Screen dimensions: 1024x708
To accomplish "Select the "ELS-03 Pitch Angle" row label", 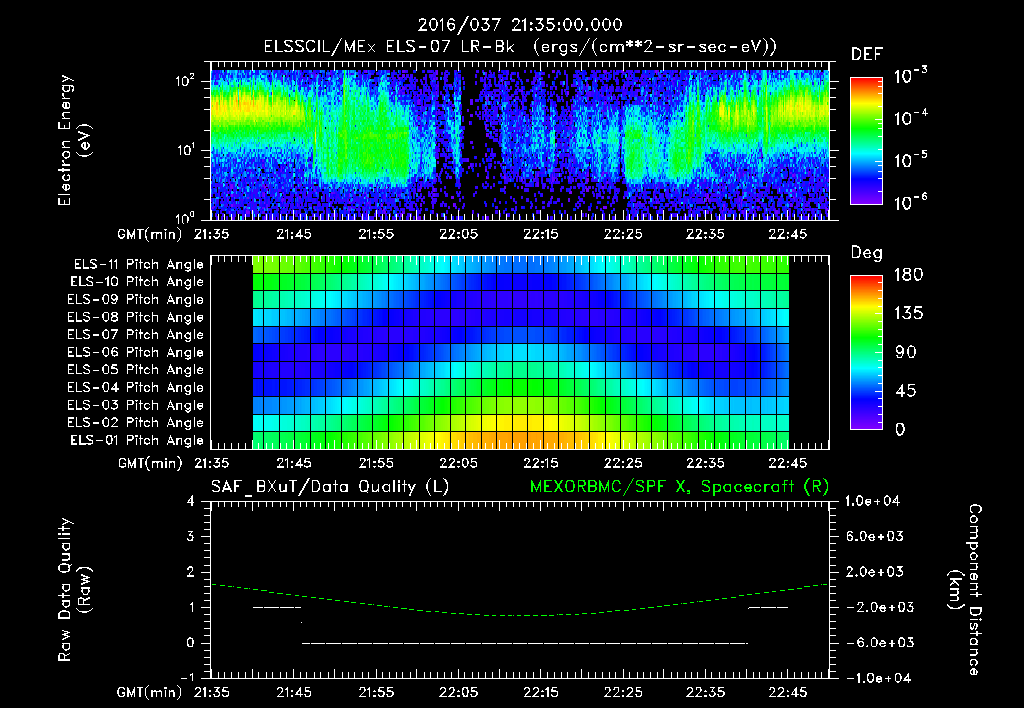I will pyautogui.click(x=135, y=405).
